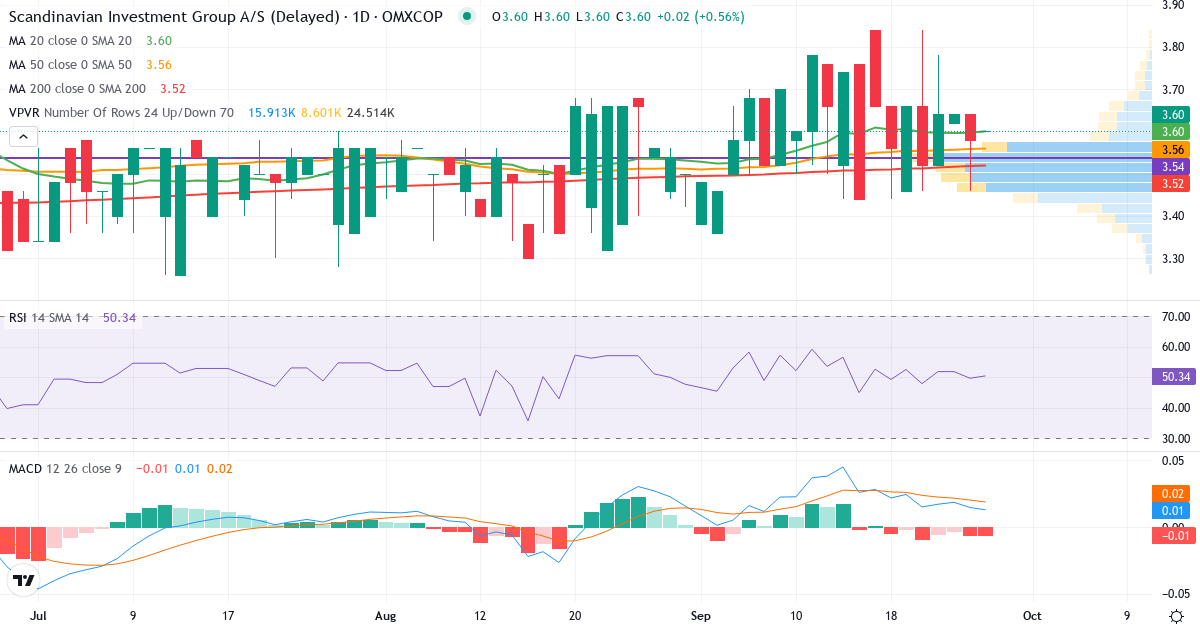Collapse the indicator legend with the chevron button
Screen dimensions: 1200x630
tap(24, 137)
